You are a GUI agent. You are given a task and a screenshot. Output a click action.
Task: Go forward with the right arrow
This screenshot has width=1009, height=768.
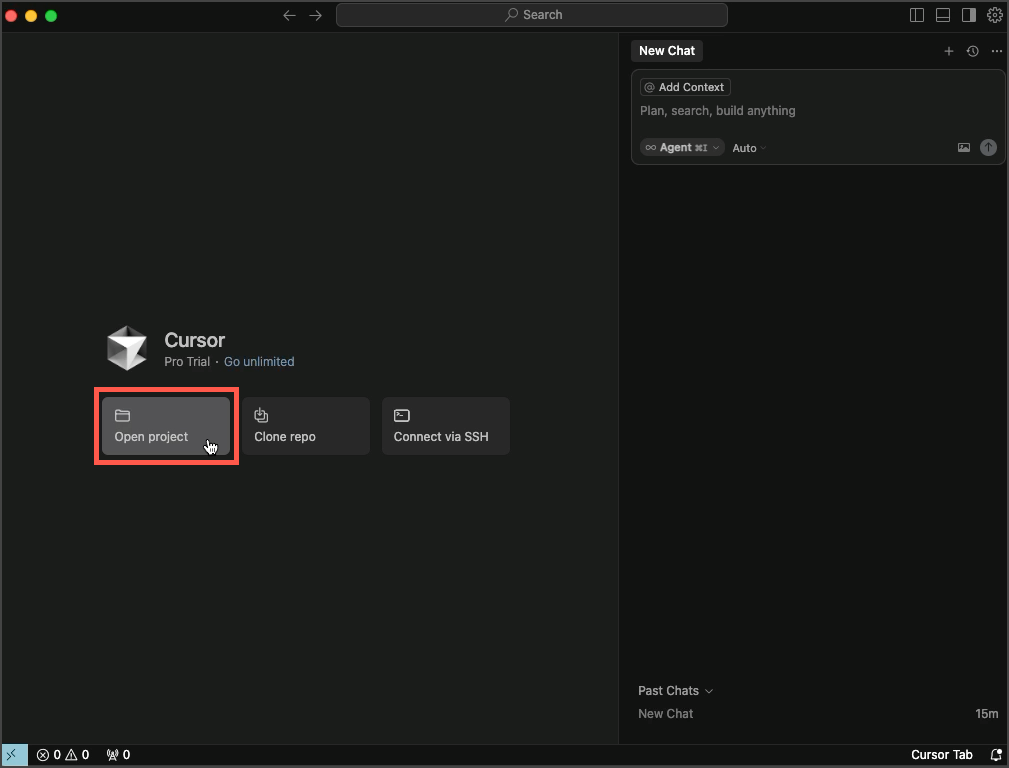click(315, 15)
